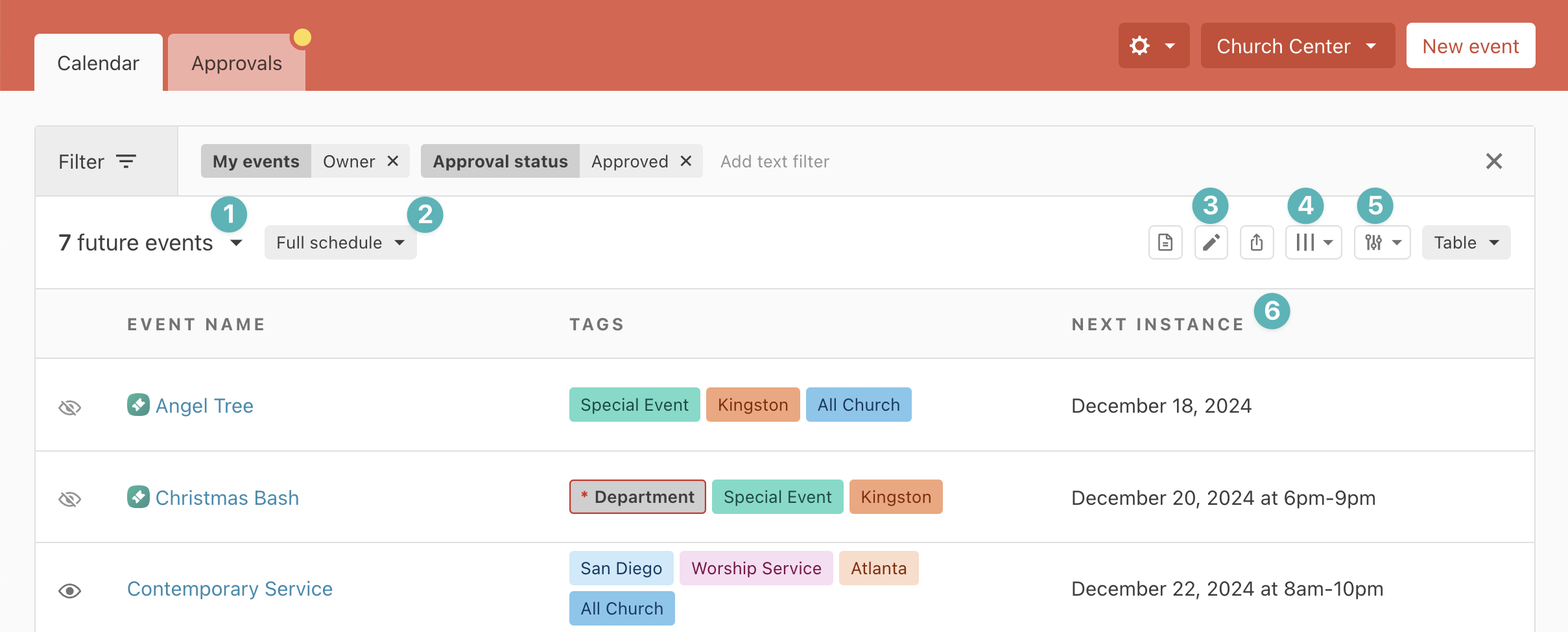Click the Angel Tree template badge icon

pos(138,405)
